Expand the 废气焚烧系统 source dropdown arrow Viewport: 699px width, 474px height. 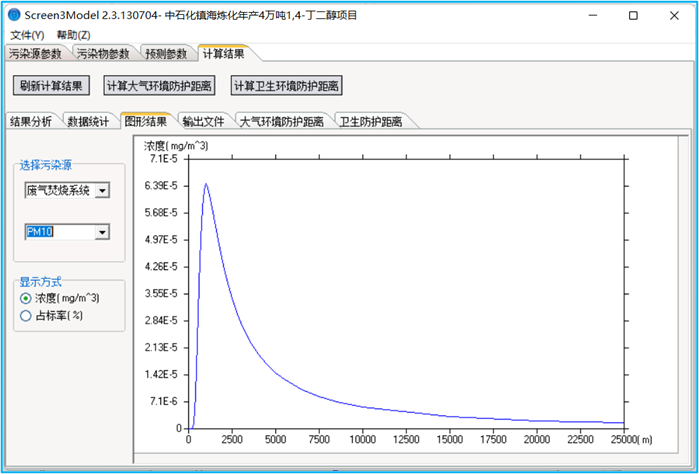point(102,191)
